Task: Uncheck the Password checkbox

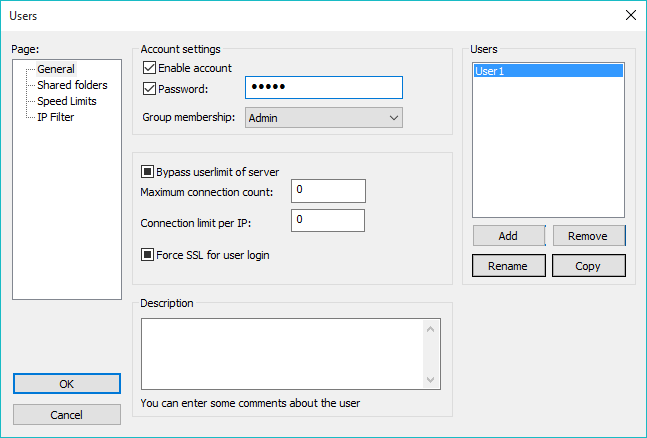Action: [150, 89]
